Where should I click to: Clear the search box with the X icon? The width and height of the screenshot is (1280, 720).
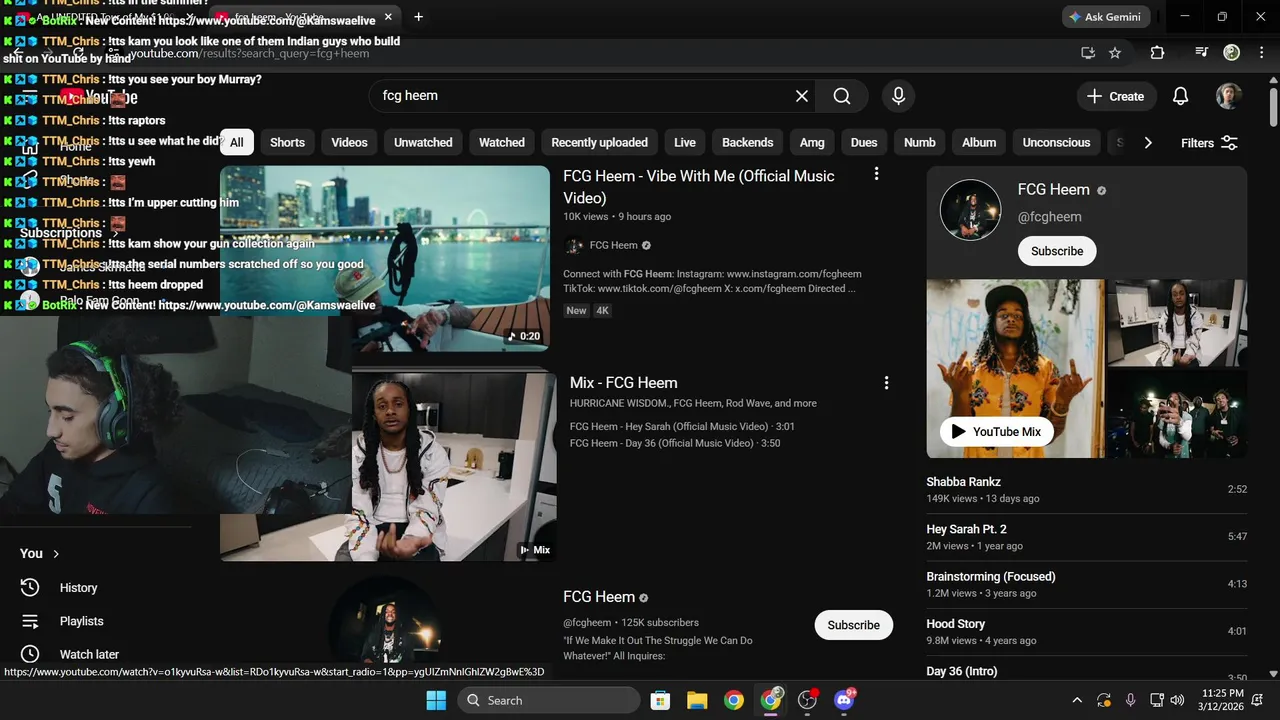[802, 96]
